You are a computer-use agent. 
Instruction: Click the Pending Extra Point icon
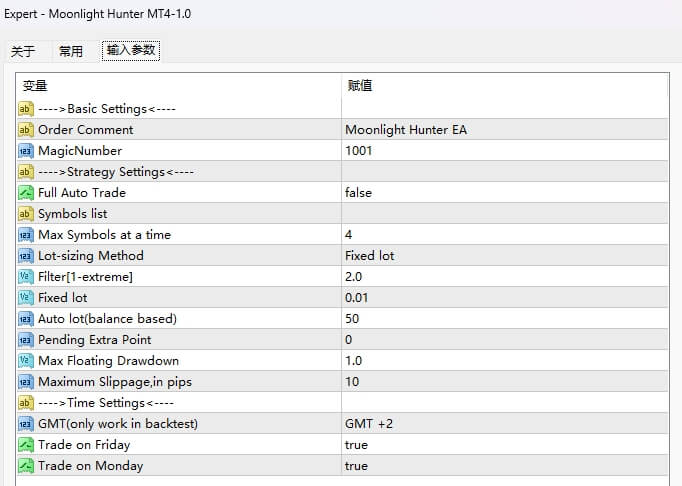tap(26, 340)
